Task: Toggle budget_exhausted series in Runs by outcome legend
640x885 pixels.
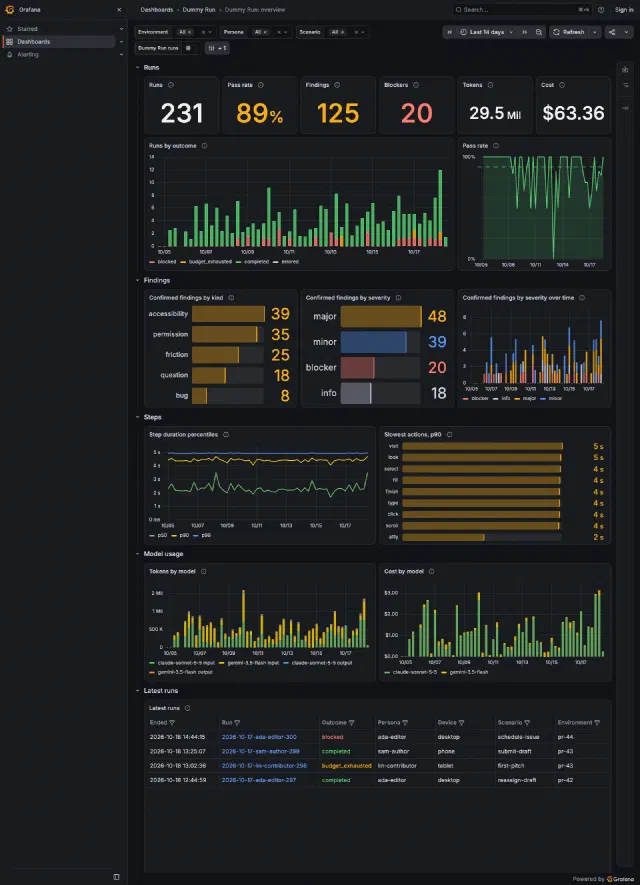Action: click(206, 262)
